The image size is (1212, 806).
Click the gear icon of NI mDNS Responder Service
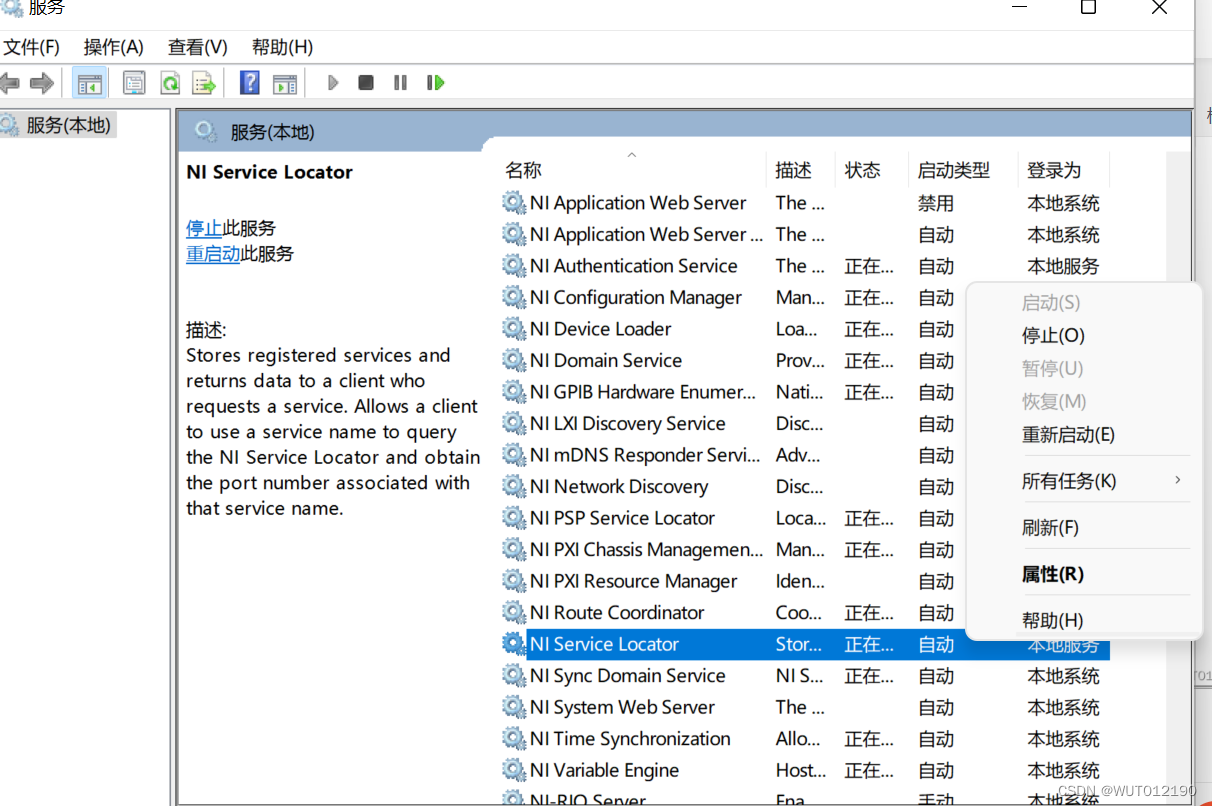tap(514, 455)
